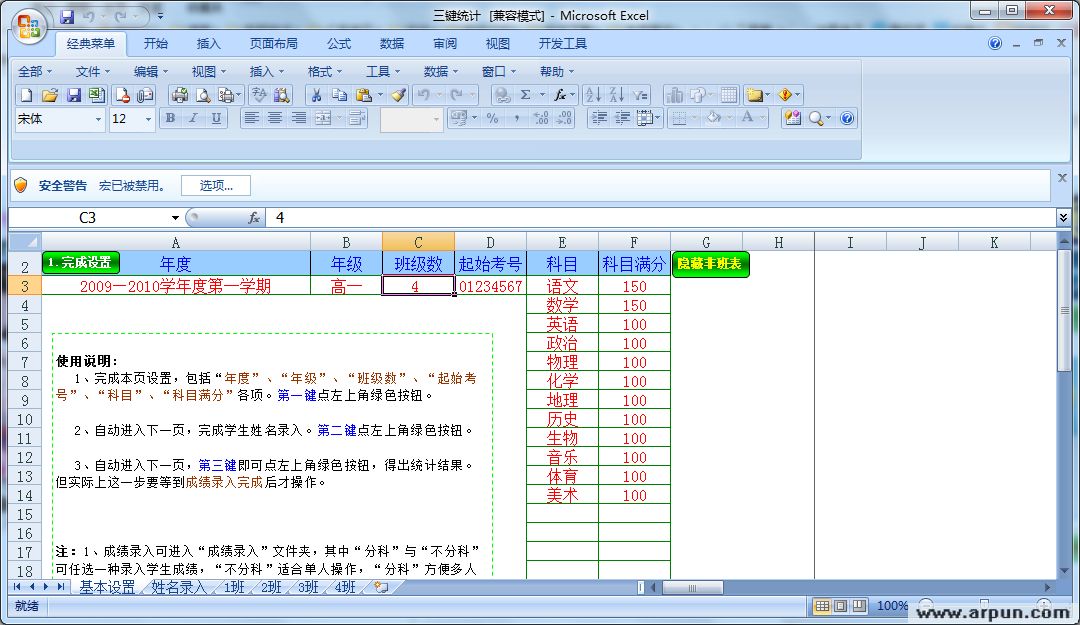The height and width of the screenshot is (625, 1080).
Task: Toggle bold formatting button
Action: (x=170, y=118)
